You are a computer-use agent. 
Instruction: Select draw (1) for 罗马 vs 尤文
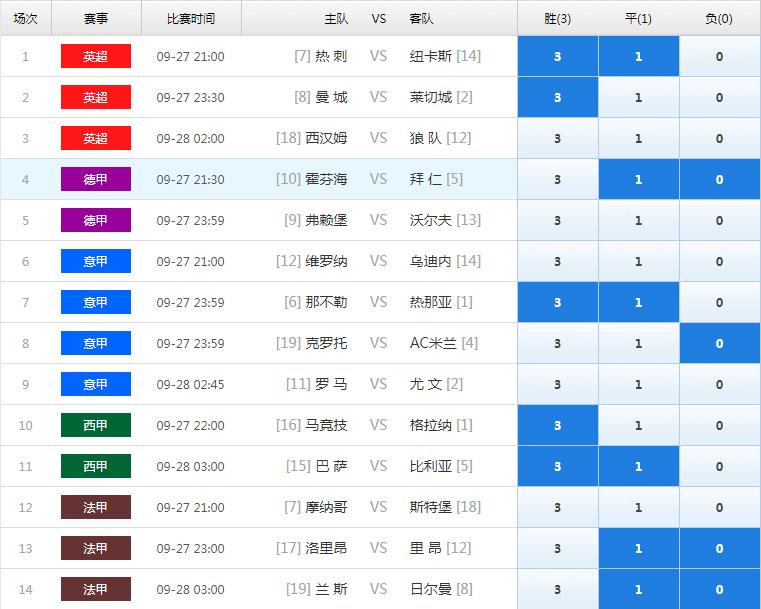point(639,384)
